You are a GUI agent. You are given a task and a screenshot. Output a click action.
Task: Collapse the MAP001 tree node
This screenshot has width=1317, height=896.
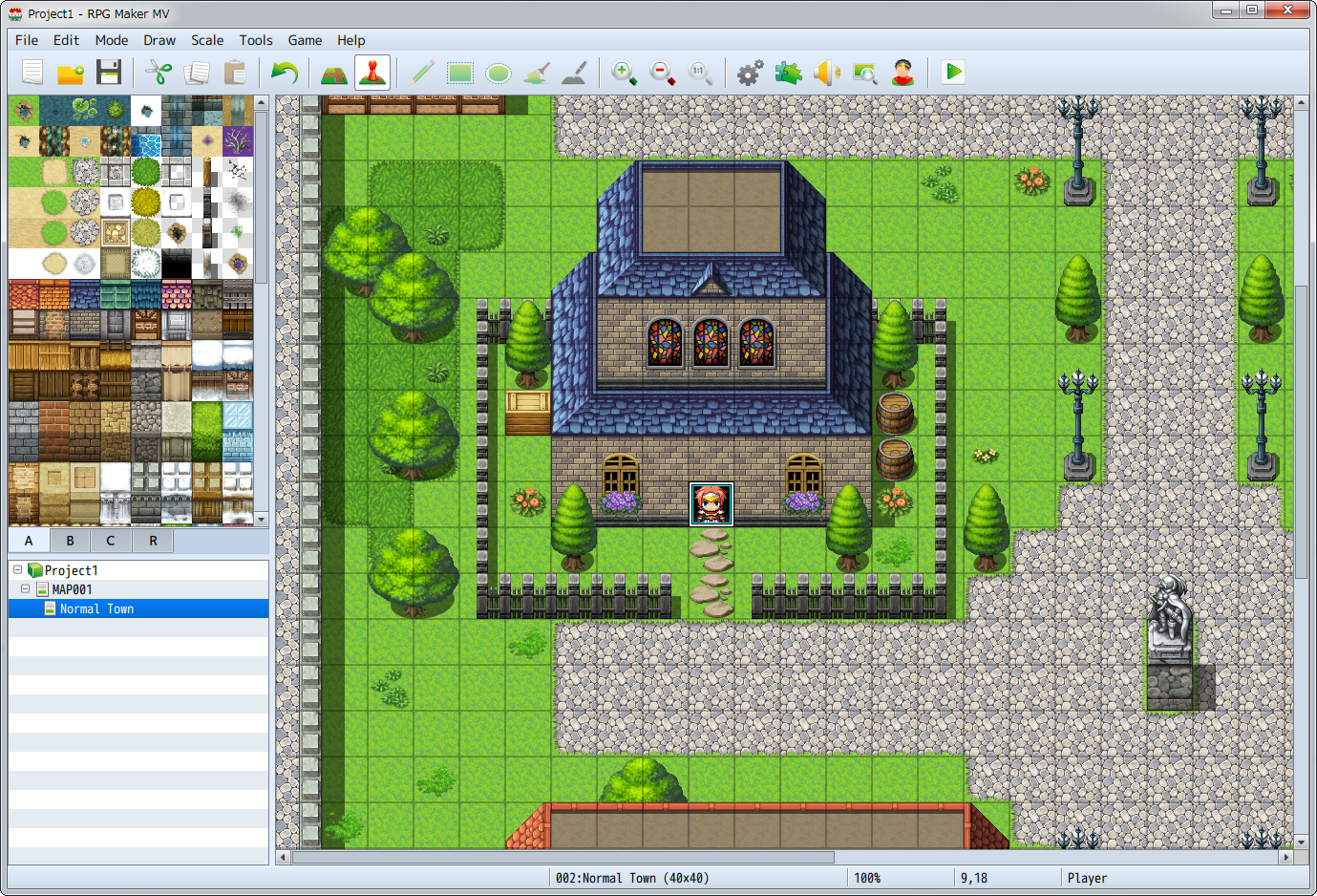tap(25, 589)
